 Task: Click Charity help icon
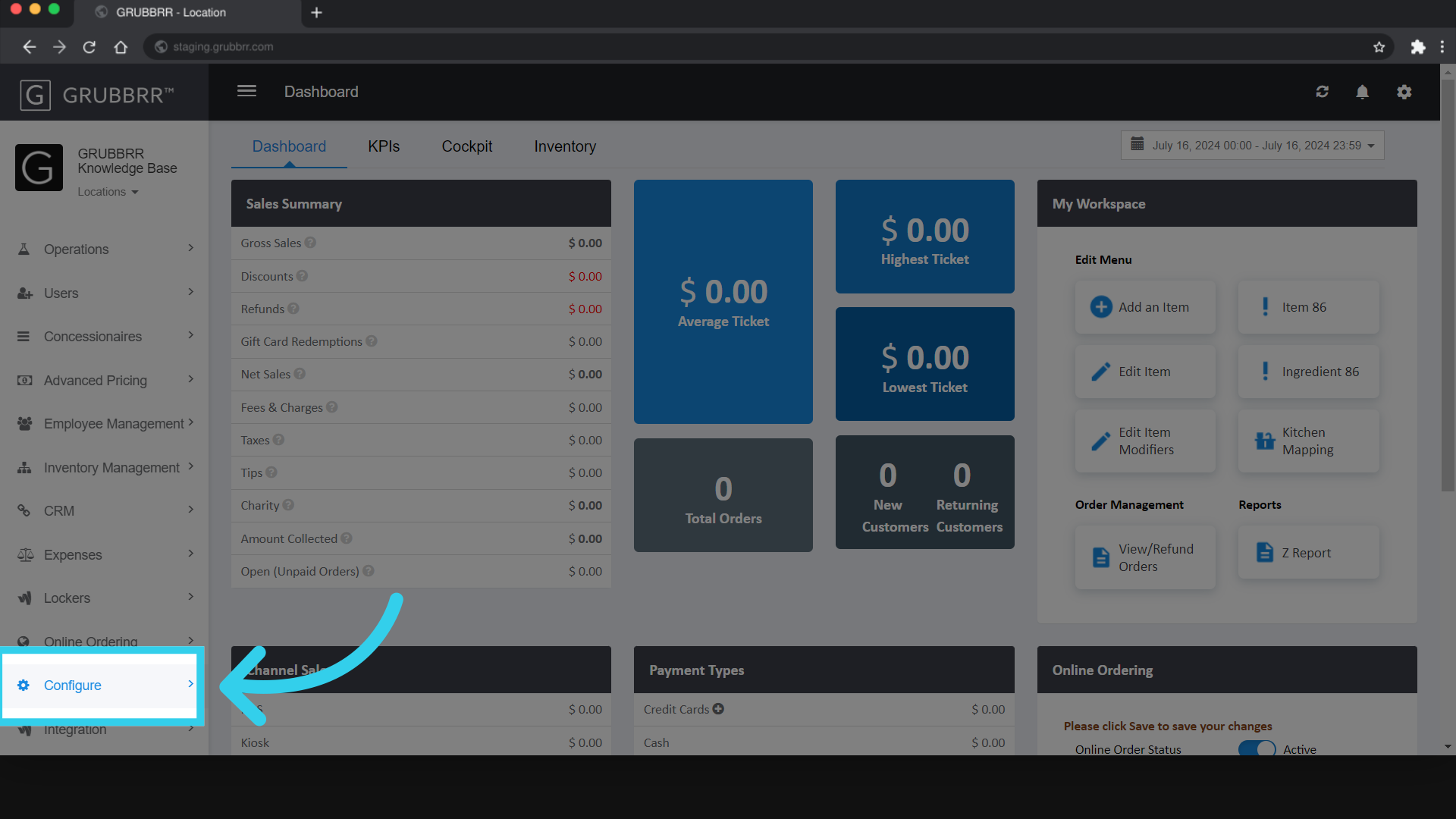click(288, 505)
